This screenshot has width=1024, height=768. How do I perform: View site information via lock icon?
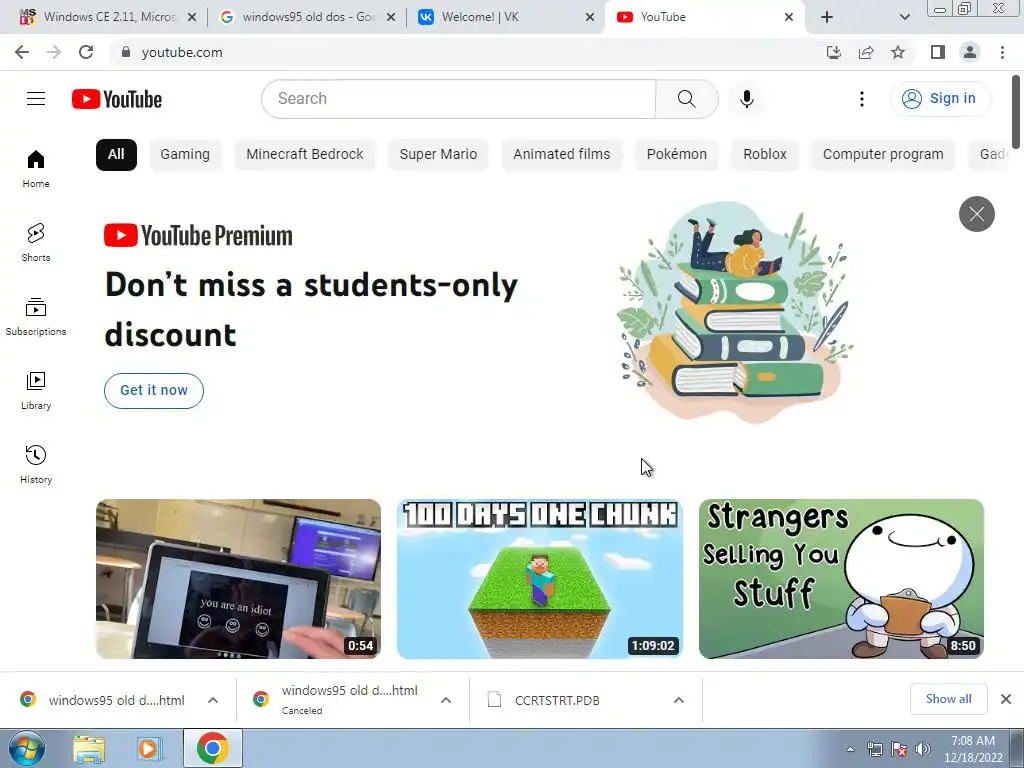click(126, 52)
